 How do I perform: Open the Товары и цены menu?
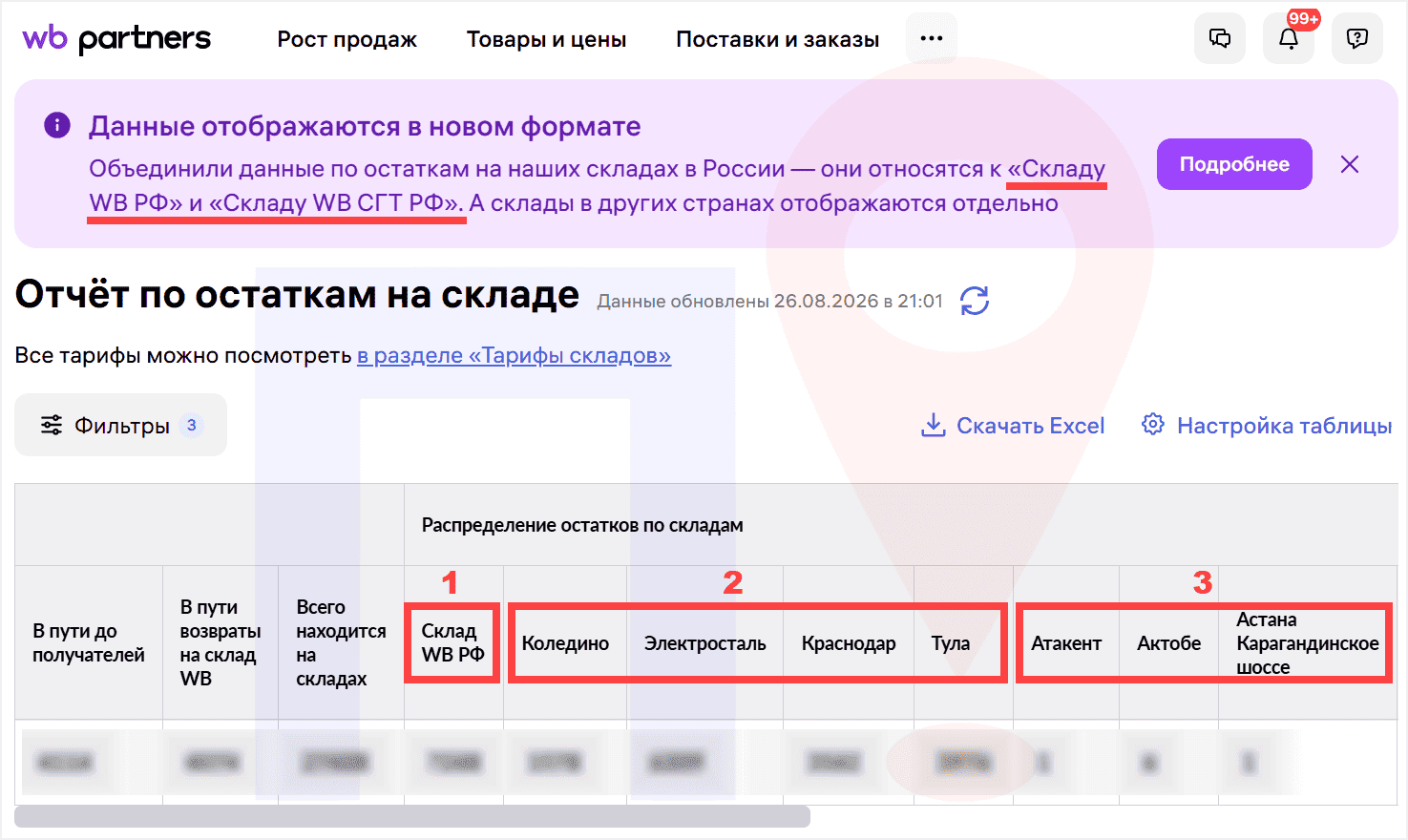pyautogui.click(x=546, y=39)
